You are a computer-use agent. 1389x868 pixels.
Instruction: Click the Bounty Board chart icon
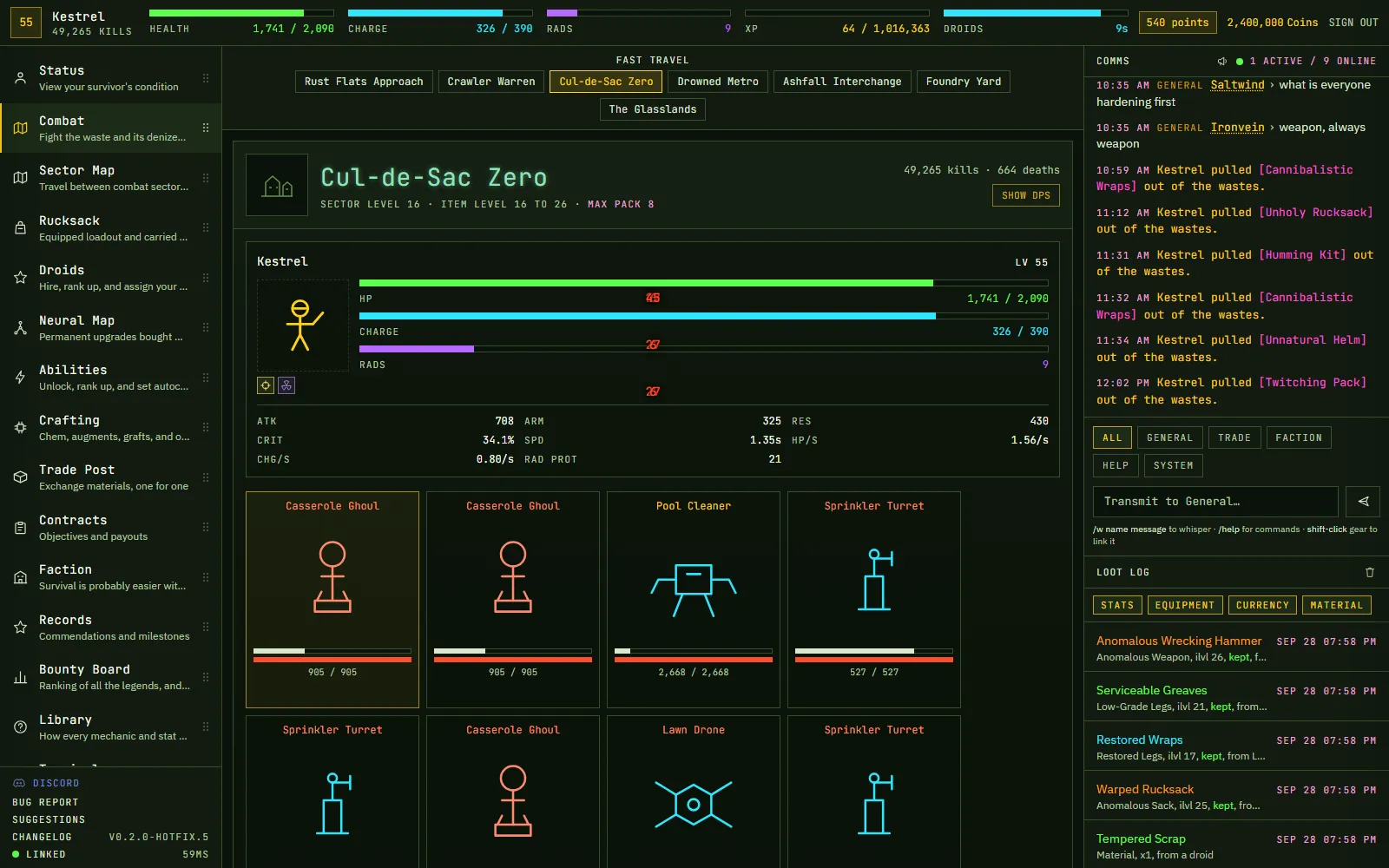point(20,677)
